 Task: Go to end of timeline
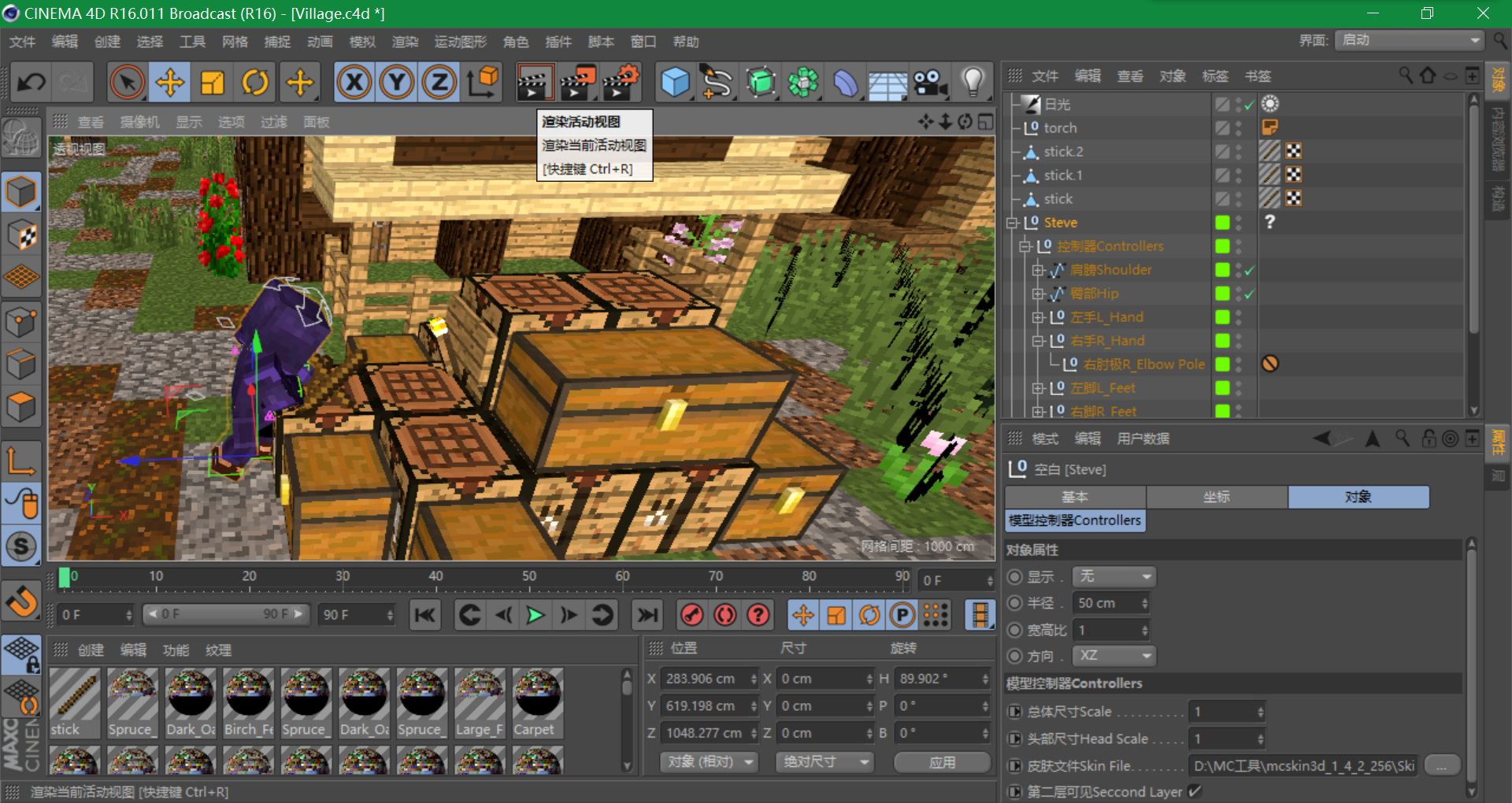point(648,615)
